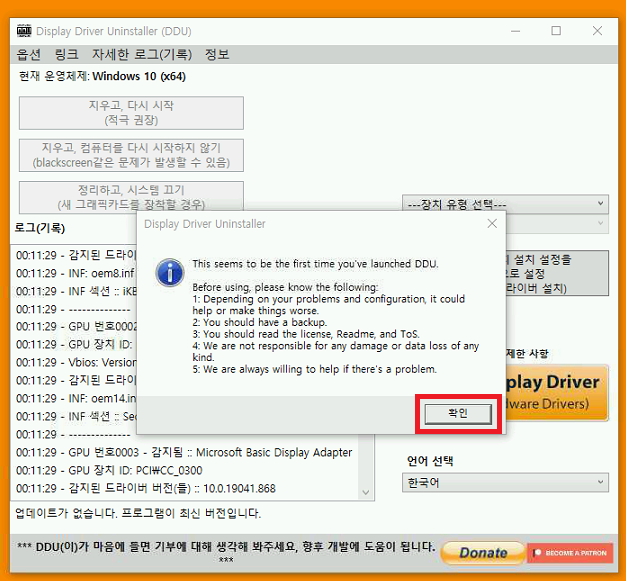The width and height of the screenshot is (626, 581).
Task: Open the 언어 선택 한국어 dropdown
Action: 505,482
